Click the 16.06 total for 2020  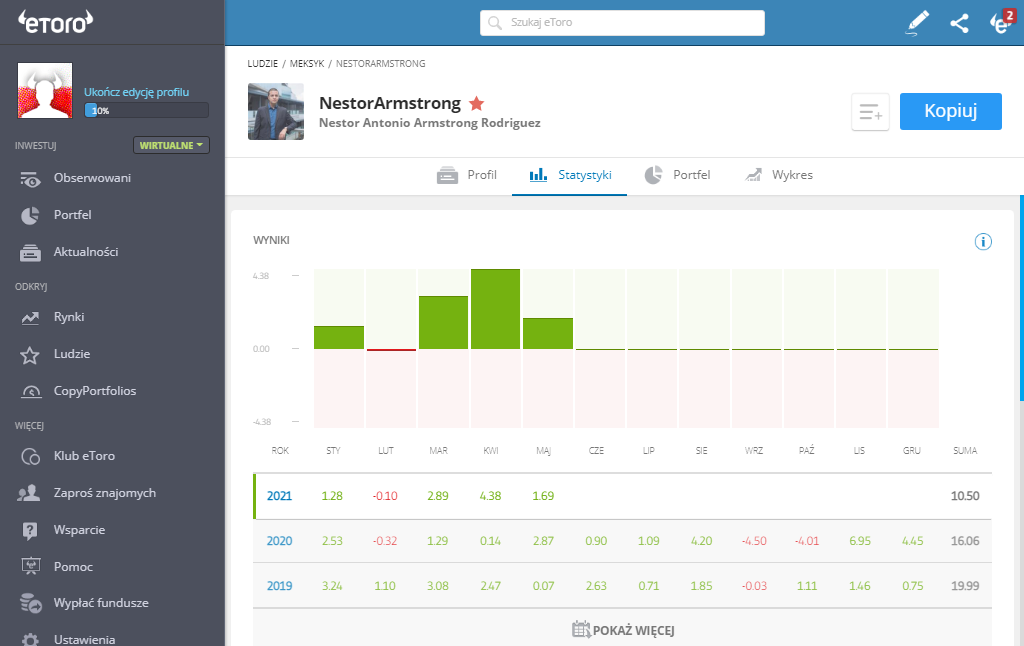click(x=965, y=541)
